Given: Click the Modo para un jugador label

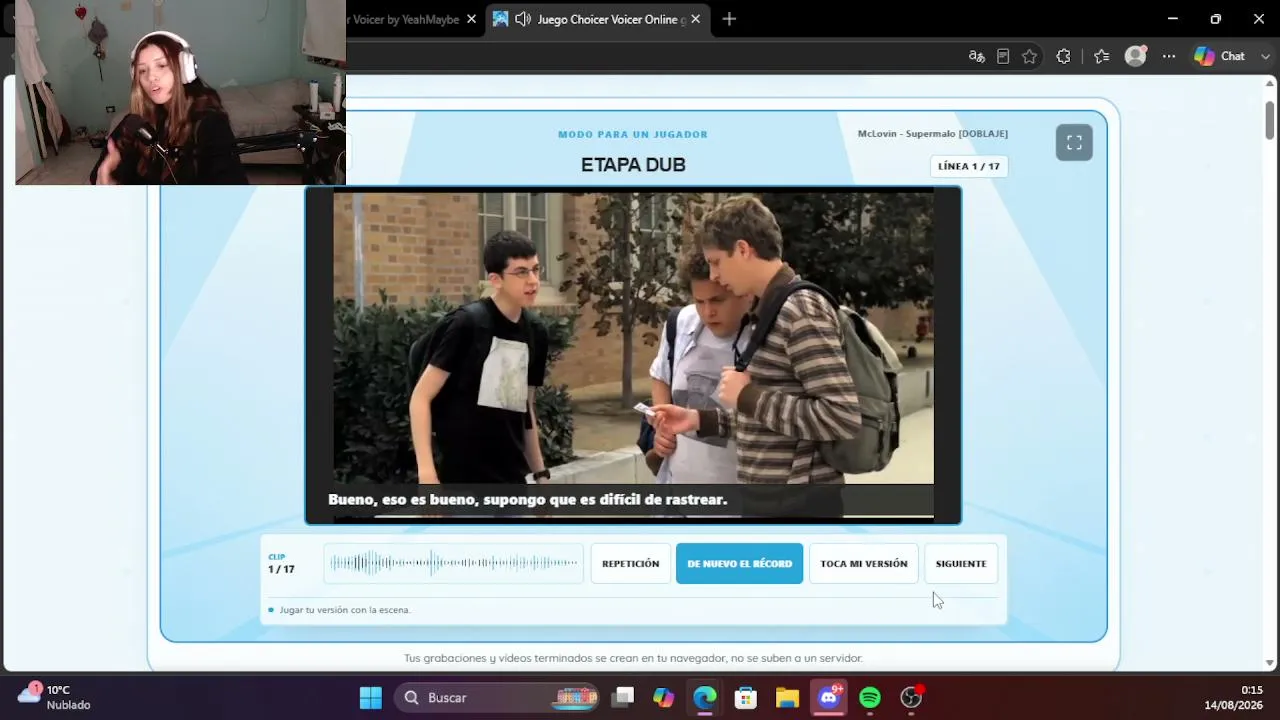Looking at the screenshot, I should pyautogui.click(x=633, y=134).
